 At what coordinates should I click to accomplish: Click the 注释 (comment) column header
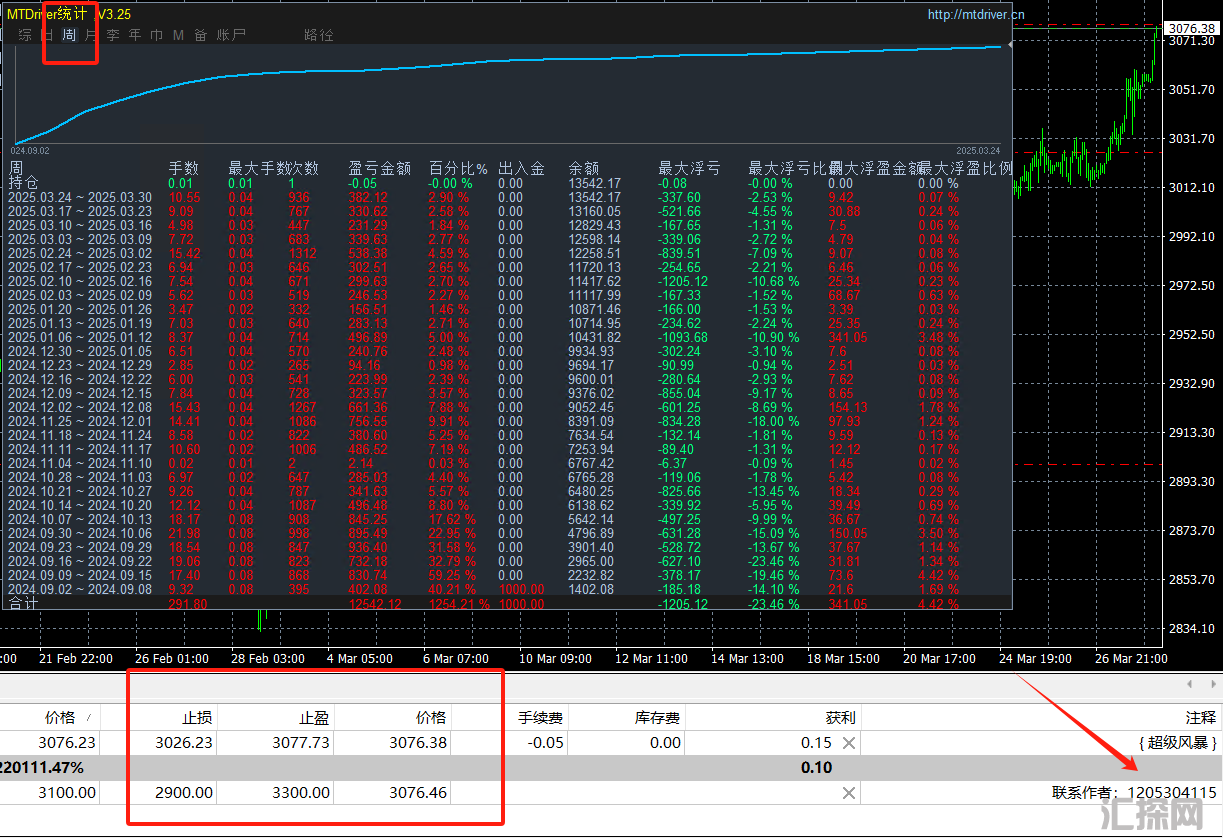click(1200, 717)
